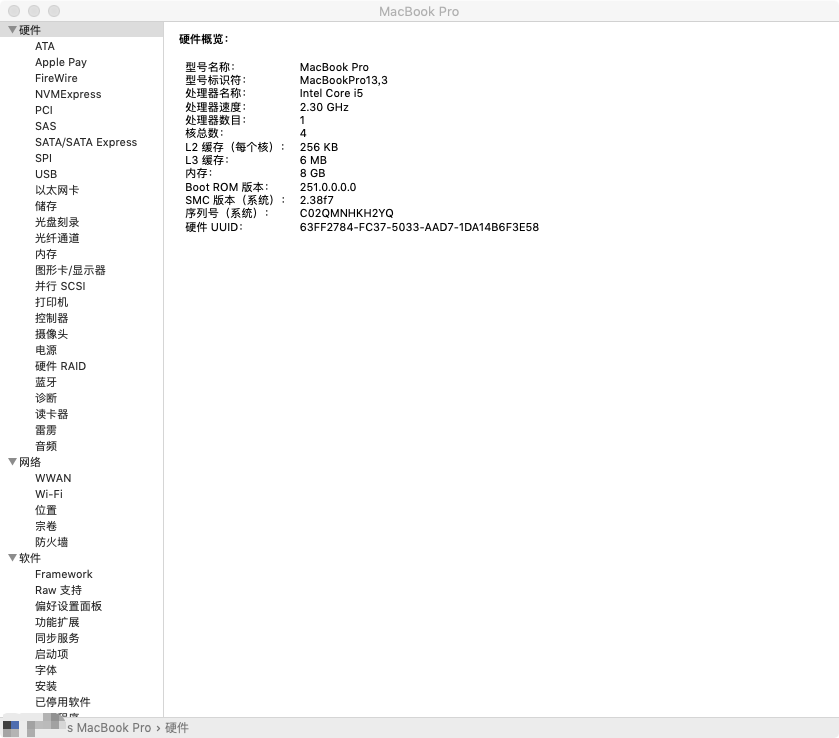Click the 硬件 breadcrumb in path bar
839x738 pixels.
click(x=177, y=728)
